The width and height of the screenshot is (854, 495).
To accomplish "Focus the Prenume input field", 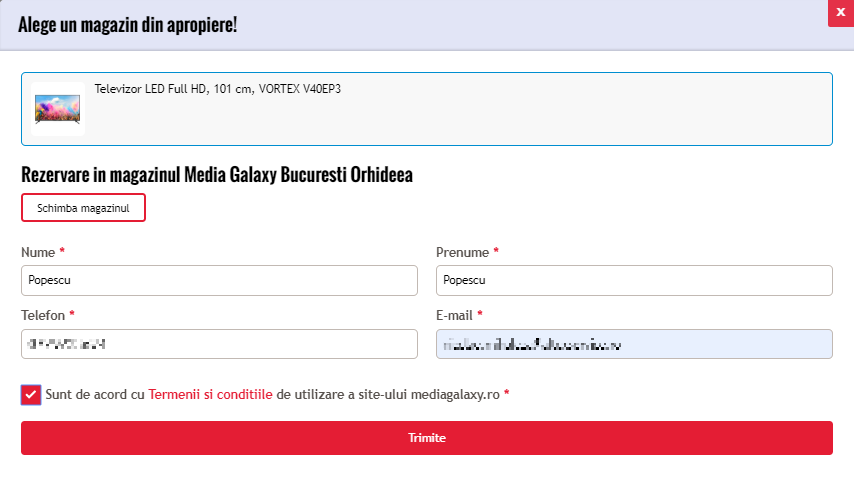I will tap(634, 280).
